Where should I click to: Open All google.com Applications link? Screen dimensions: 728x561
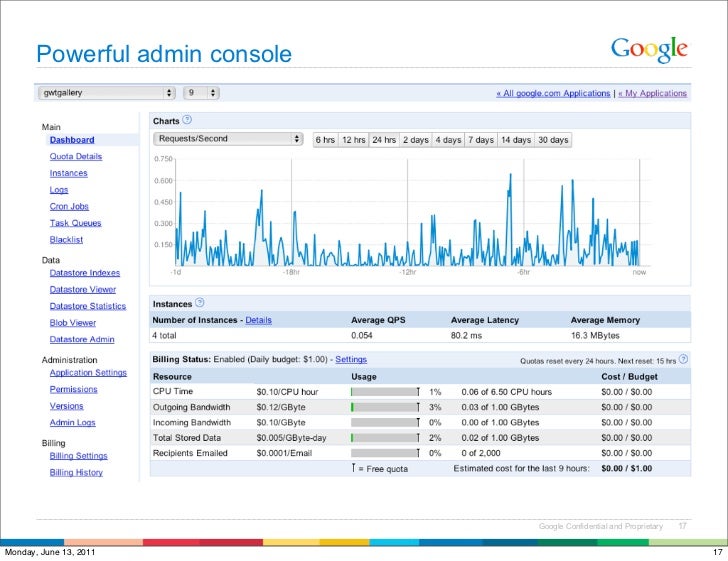pos(553,93)
